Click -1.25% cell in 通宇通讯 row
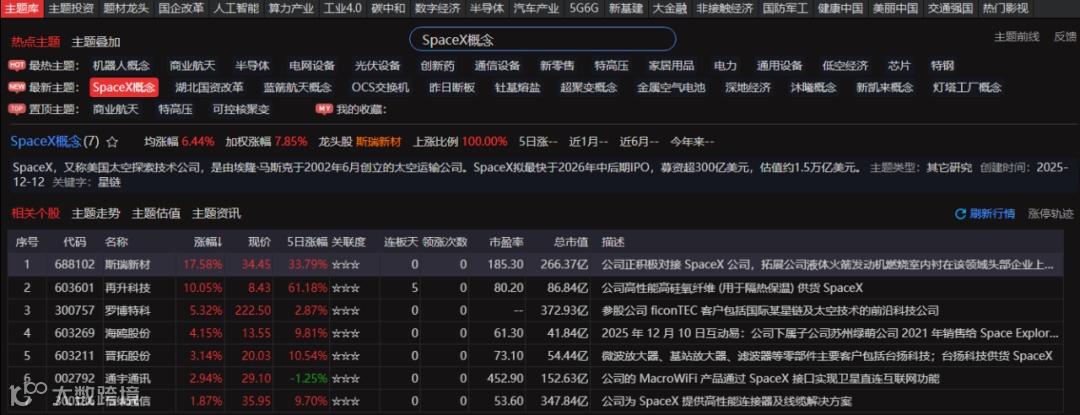Image resolution: width=1080 pixels, height=415 pixels. pos(309,379)
